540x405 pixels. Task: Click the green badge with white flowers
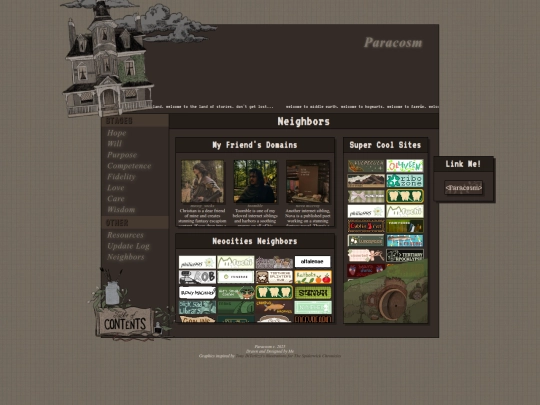click(366, 241)
